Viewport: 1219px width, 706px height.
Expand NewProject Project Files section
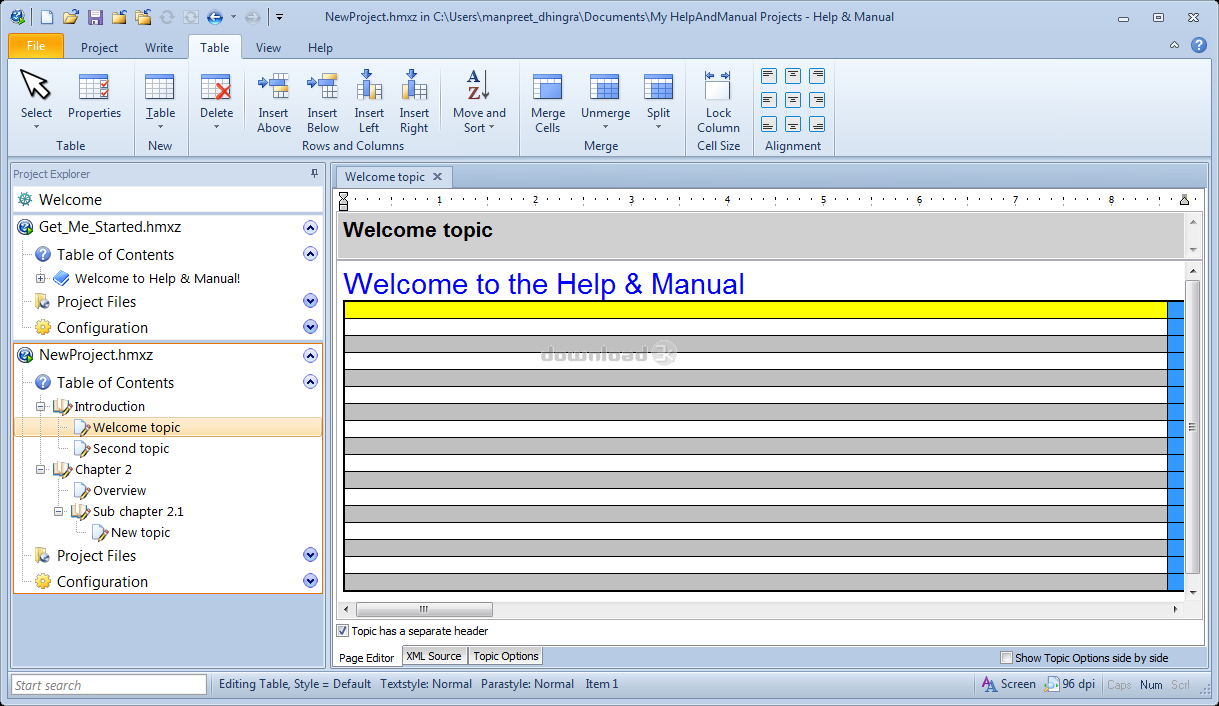[x=310, y=555]
